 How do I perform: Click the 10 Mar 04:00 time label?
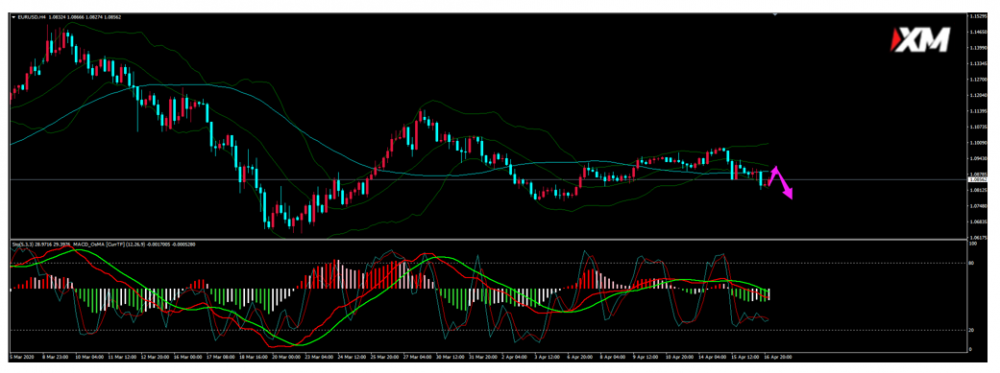[x=89, y=357]
